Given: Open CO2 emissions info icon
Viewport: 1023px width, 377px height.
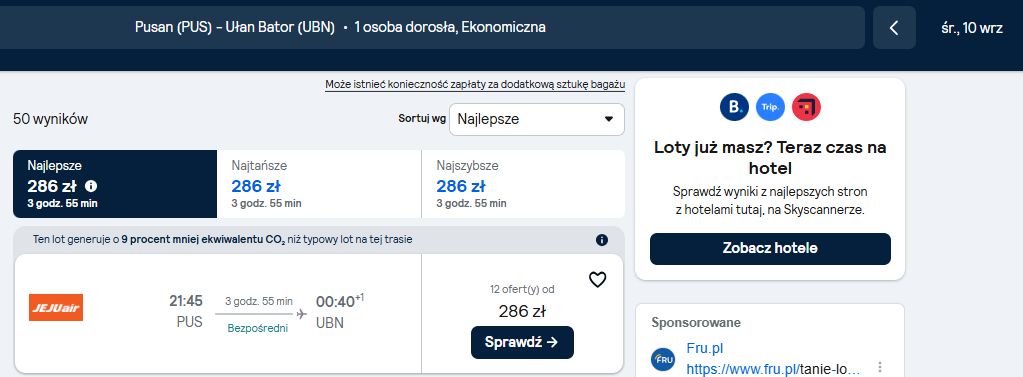Looking at the screenshot, I should coord(602,240).
